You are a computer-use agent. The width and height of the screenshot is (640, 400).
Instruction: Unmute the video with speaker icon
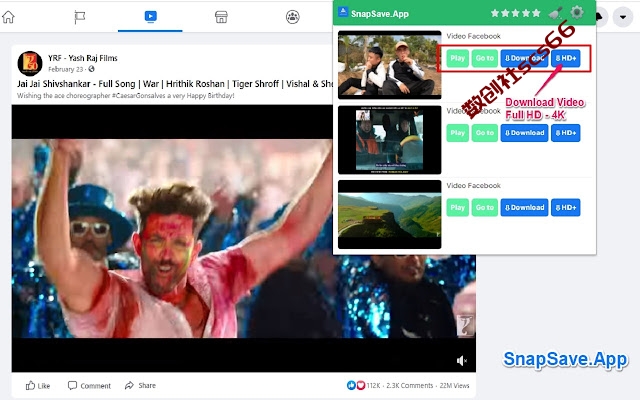click(462, 361)
